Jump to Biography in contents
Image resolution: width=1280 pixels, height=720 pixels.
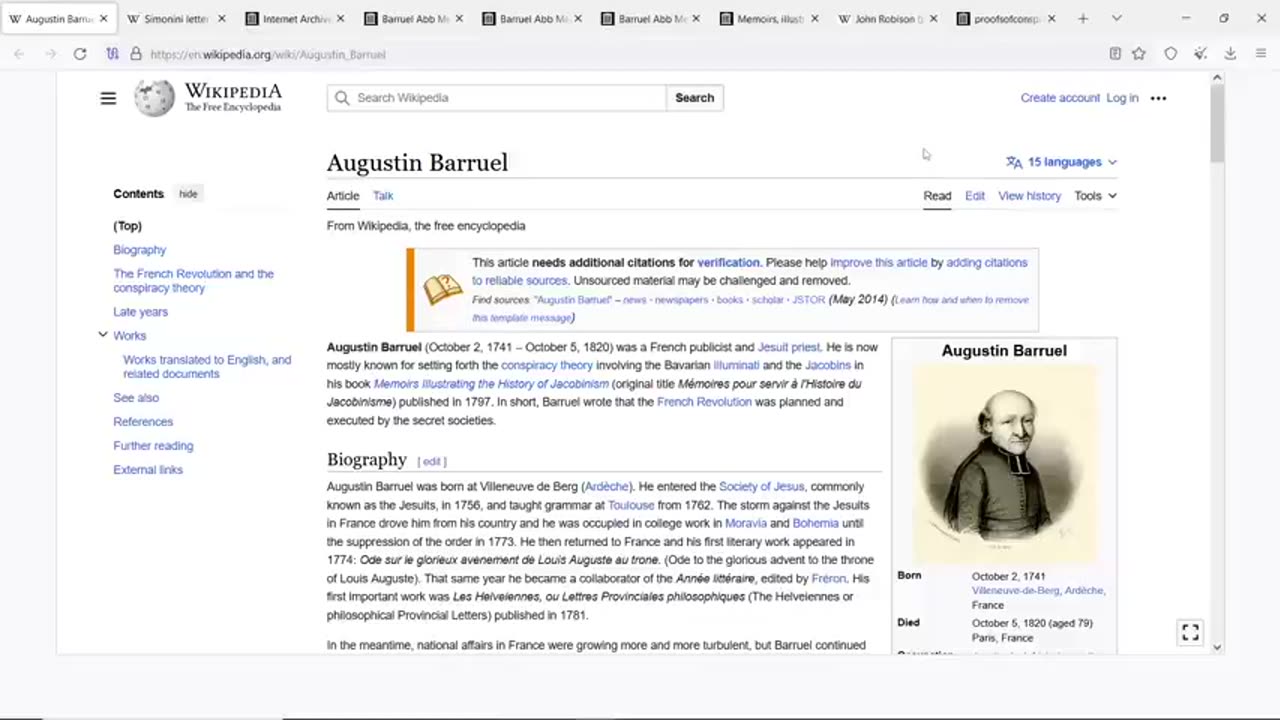[x=140, y=250]
